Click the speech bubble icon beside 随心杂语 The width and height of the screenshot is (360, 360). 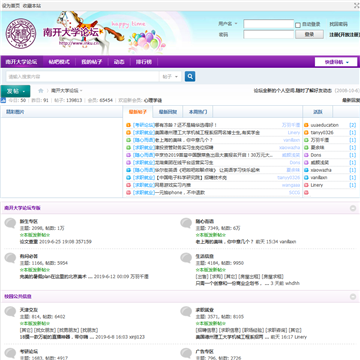[x=186, y=223]
